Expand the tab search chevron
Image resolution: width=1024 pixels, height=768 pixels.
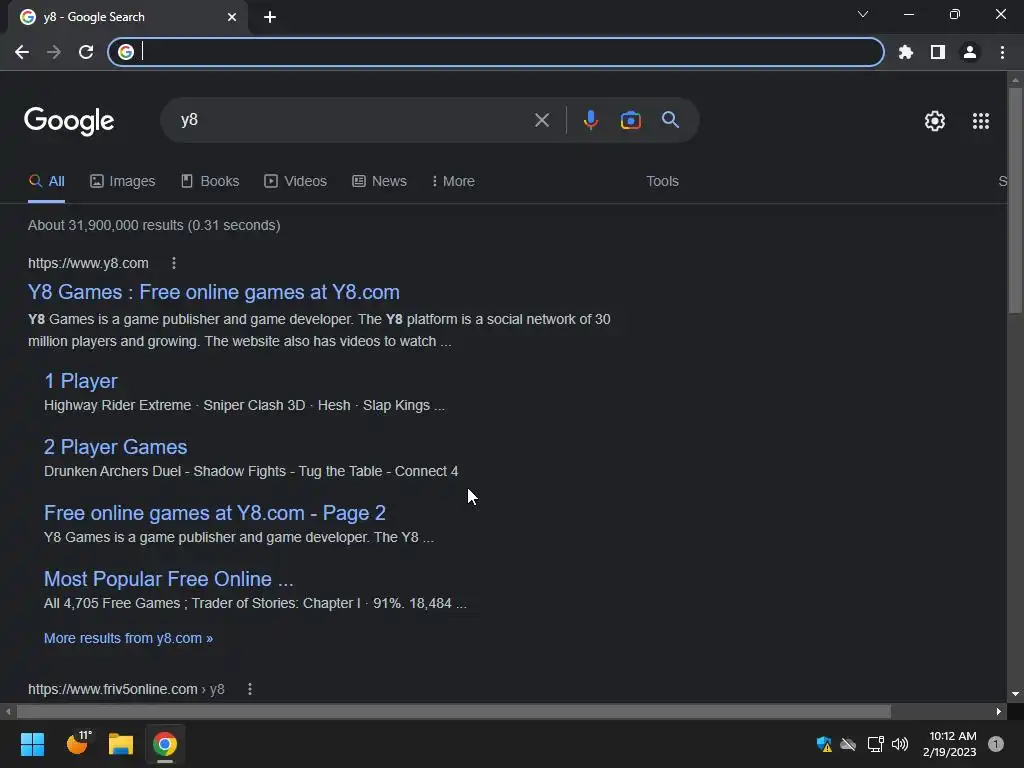(863, 14)
